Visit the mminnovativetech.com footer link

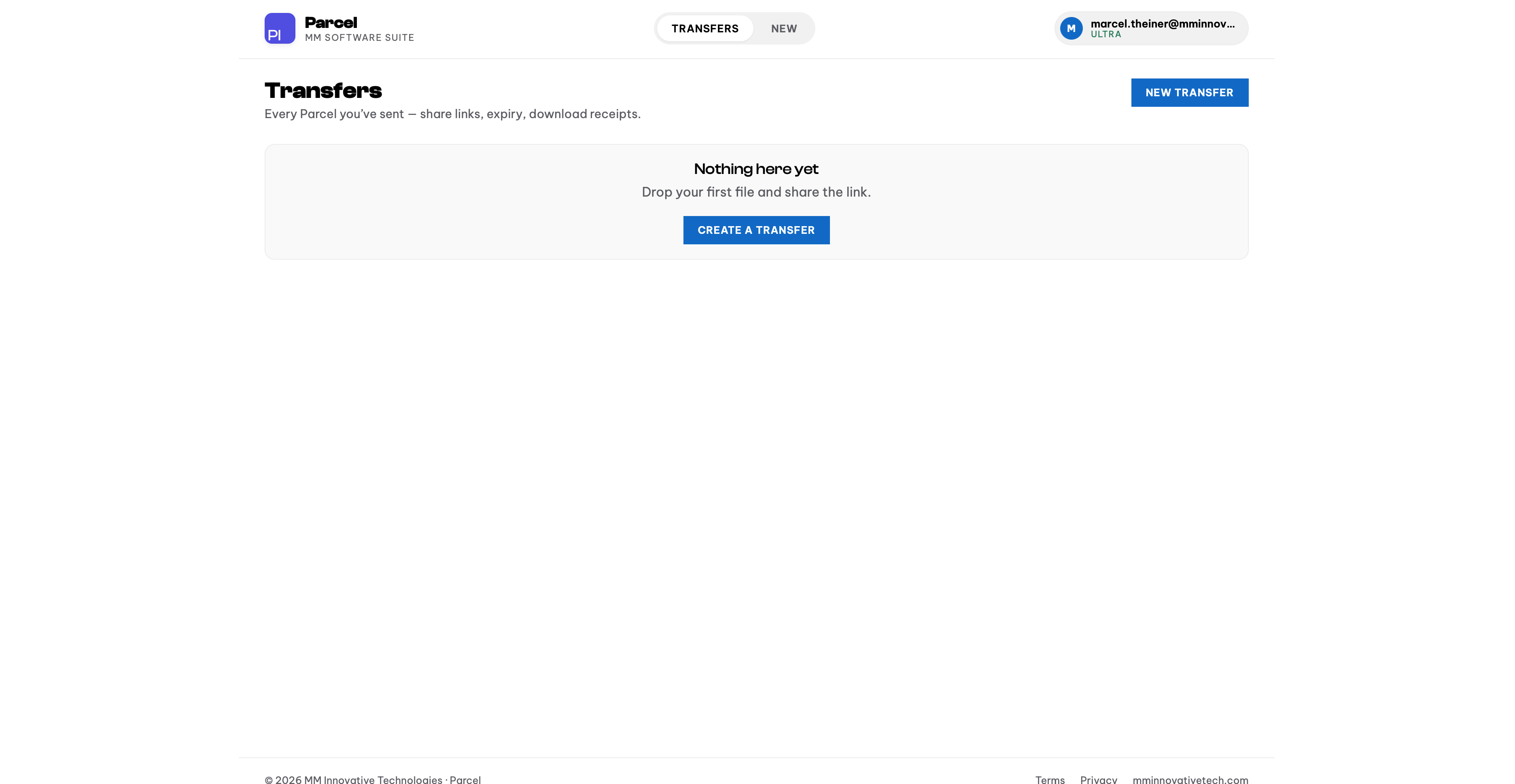coord(1190,779)
